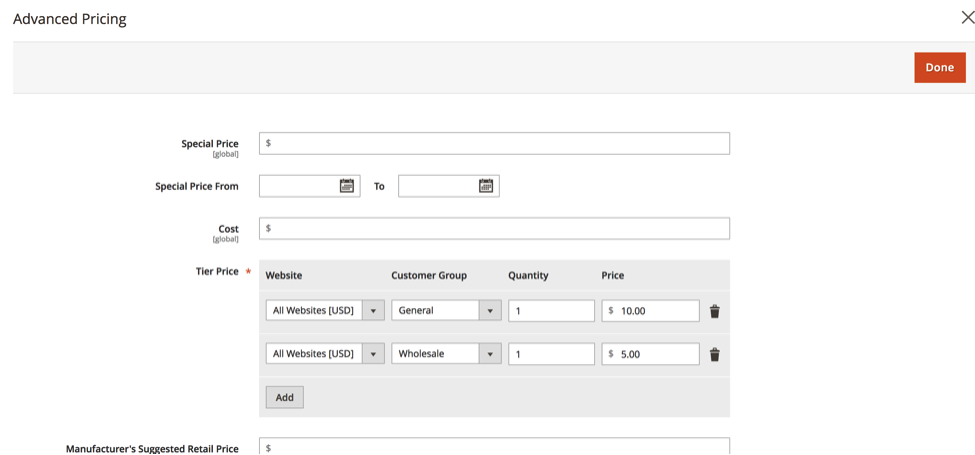The width and height of the screenshot is (975, 455).
Task: Open Website dropdown in Wholesale row
Action: (x=325, y=354)
